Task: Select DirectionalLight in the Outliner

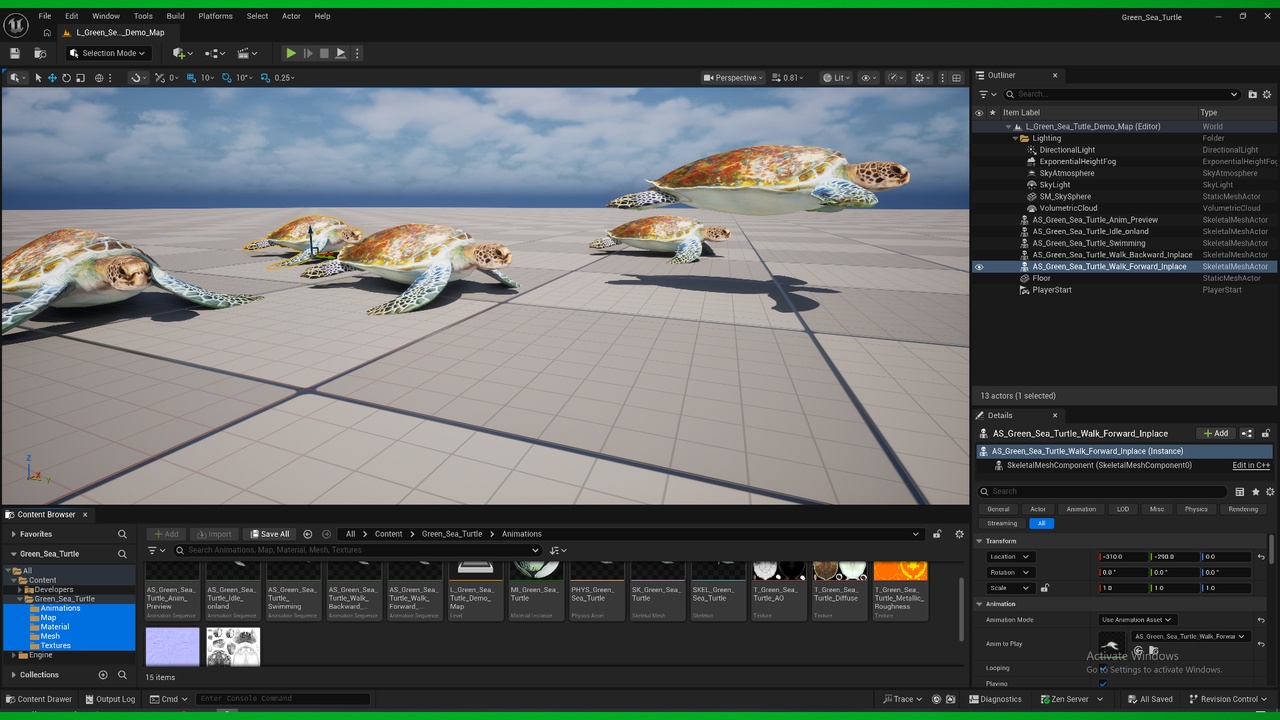Action: point(1067,150)
